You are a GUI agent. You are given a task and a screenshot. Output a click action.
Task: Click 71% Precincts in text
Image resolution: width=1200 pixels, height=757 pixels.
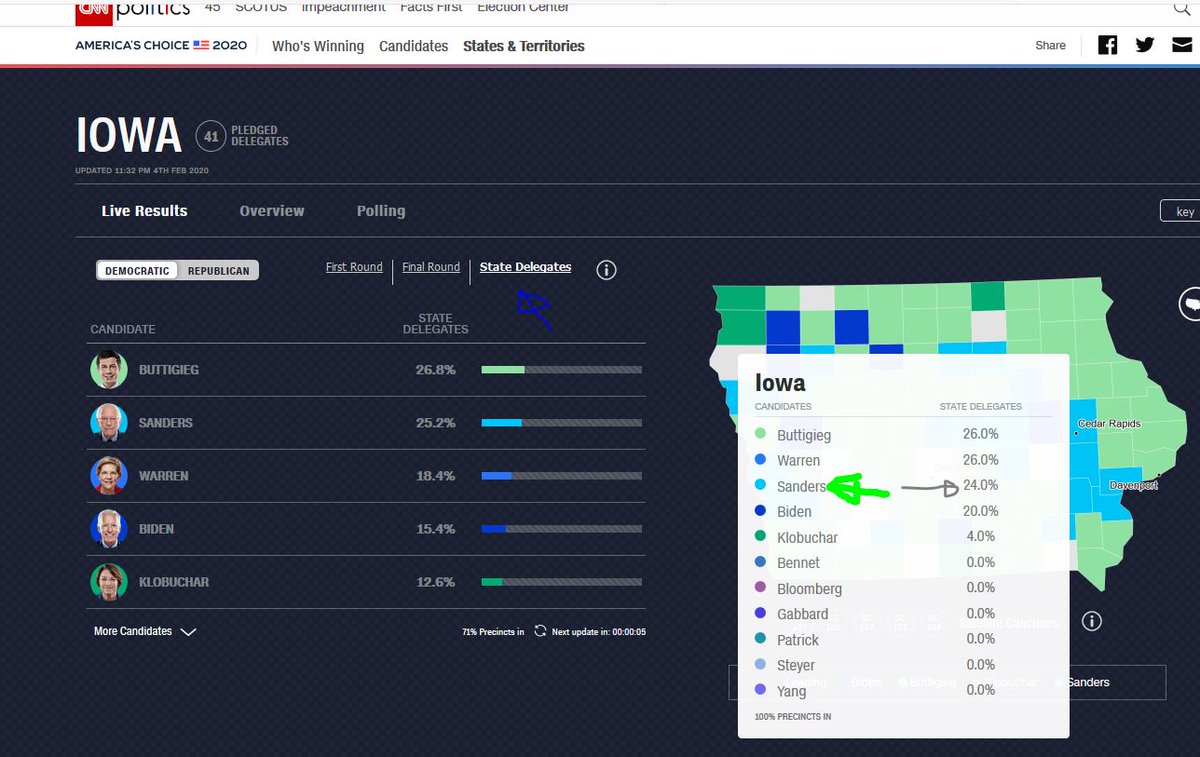(493, 632)
